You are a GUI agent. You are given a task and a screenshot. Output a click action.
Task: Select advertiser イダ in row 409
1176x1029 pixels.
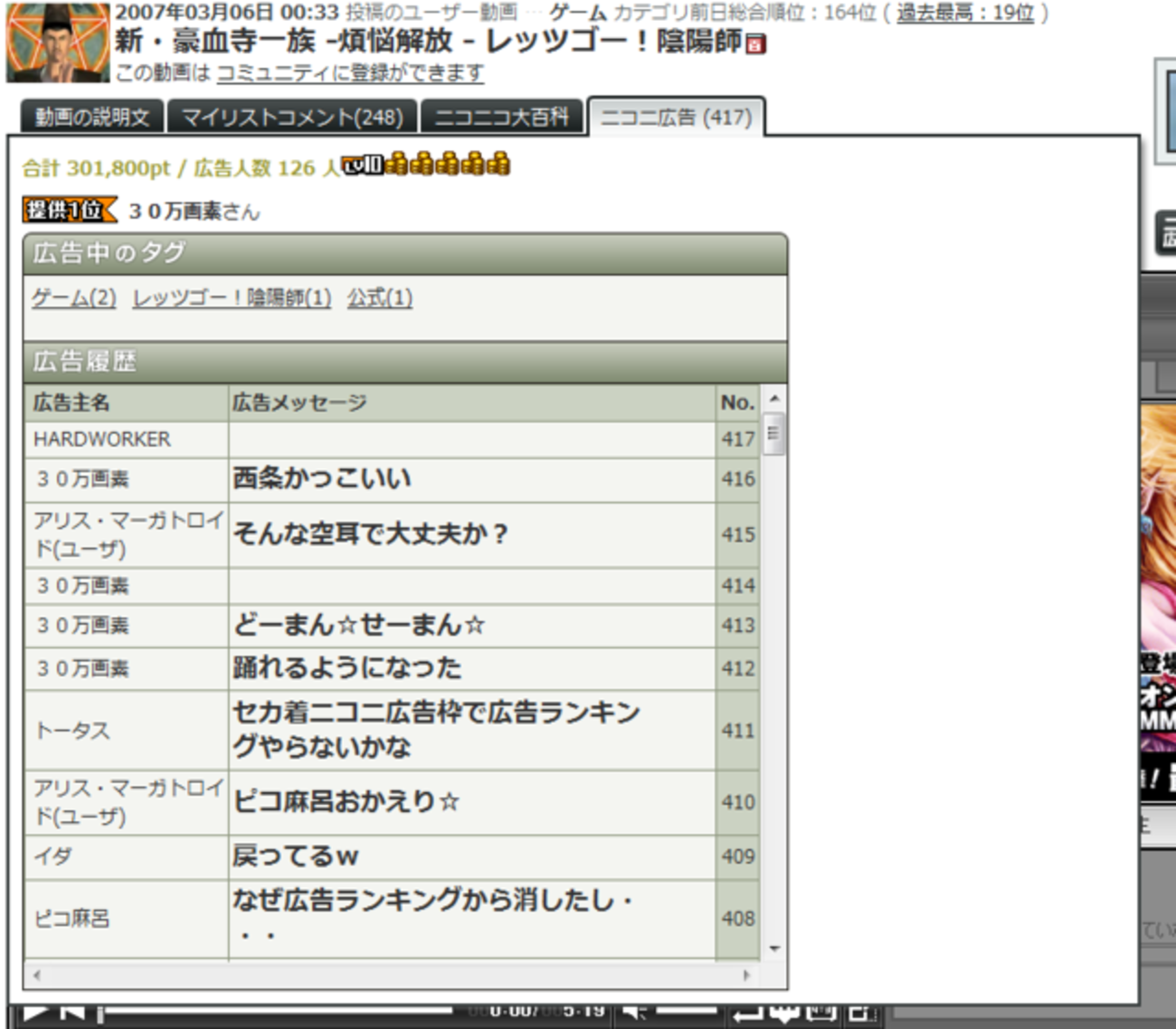tap(53, 856)
